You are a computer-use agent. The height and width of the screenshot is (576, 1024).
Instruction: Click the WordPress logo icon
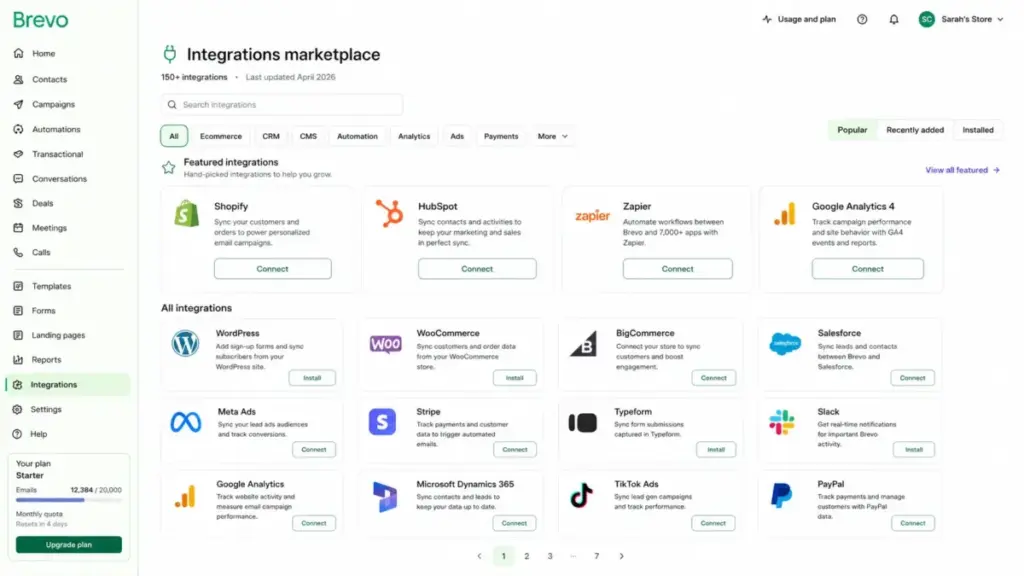point(185,344)
